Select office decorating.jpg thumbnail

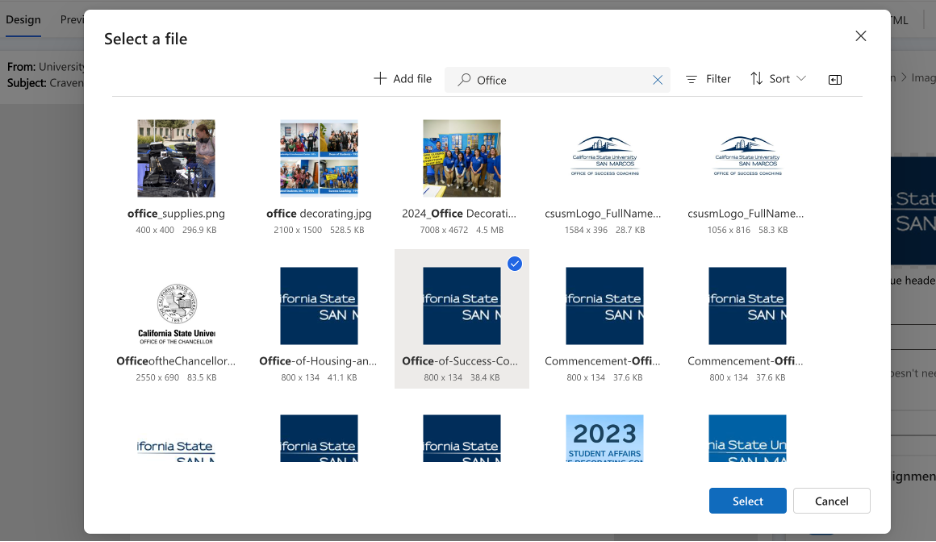pos(319,158)
